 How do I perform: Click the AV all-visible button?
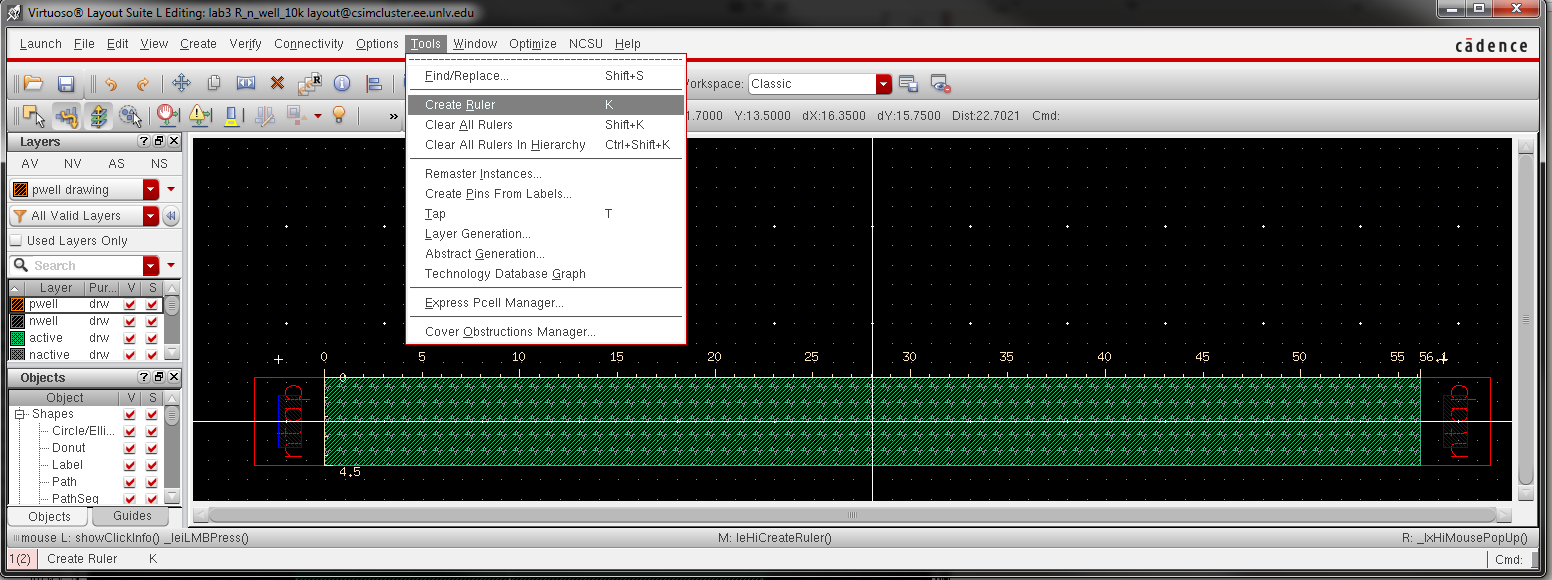30,164
